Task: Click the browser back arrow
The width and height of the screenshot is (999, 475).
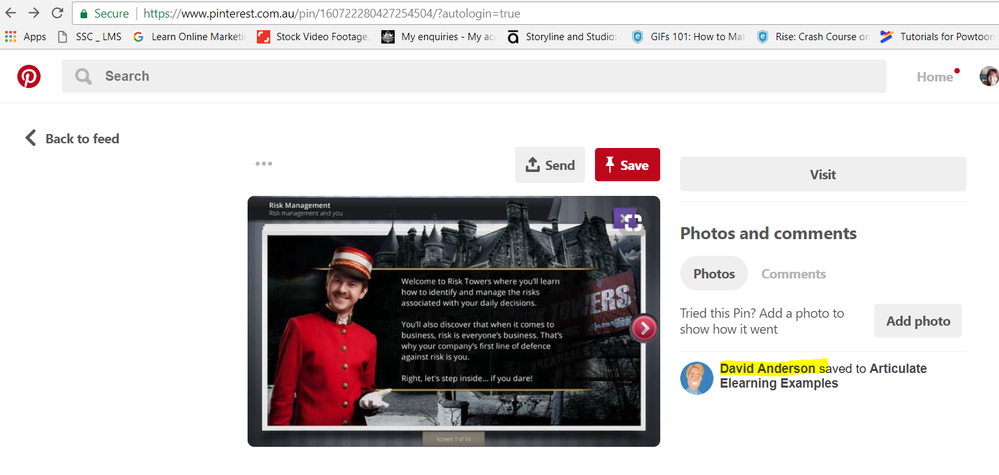Action: point(12,14)
